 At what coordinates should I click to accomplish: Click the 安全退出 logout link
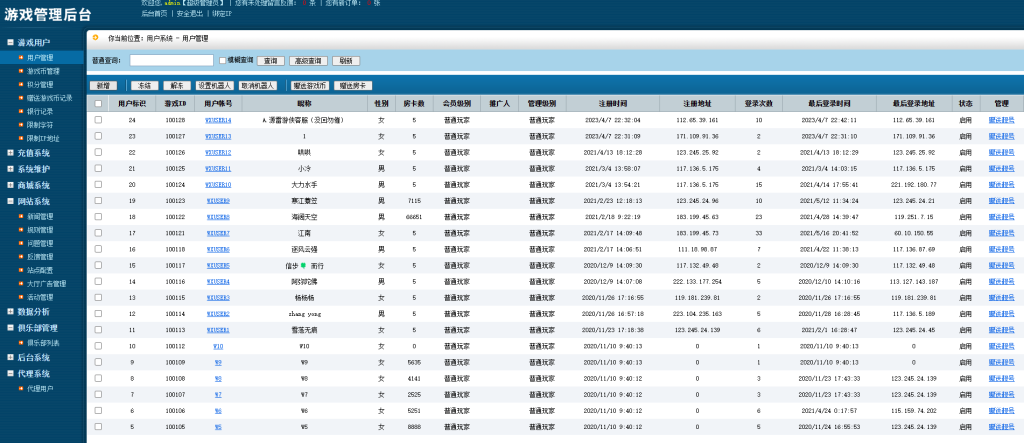(x=189, y=13)
